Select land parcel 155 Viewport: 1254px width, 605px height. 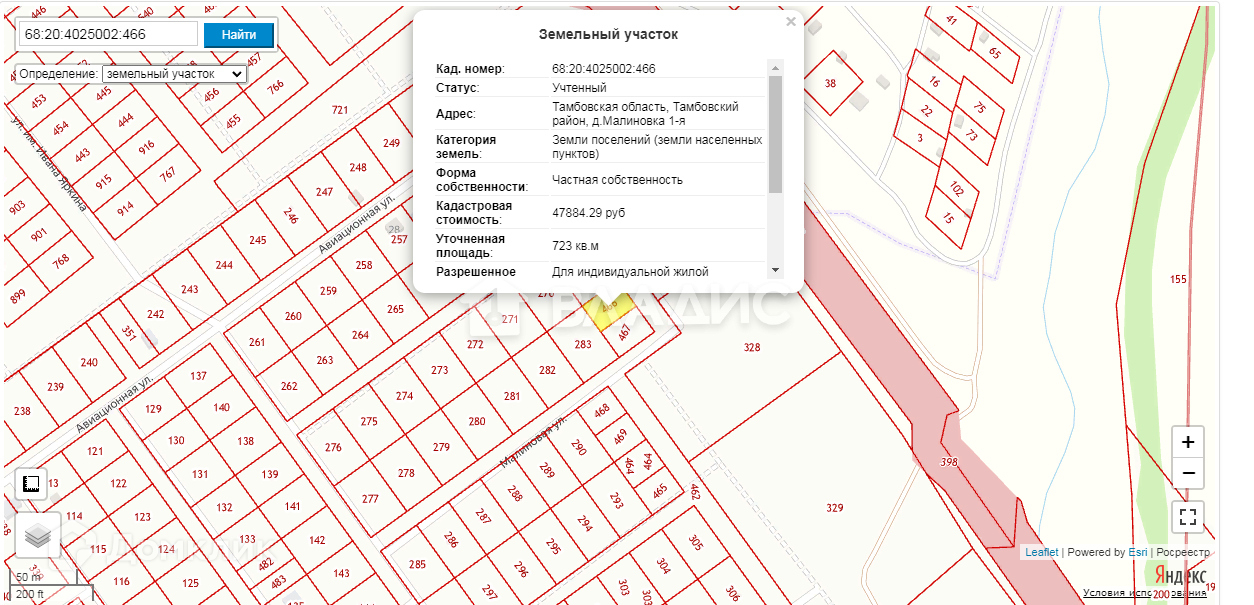click(1178, 279)
